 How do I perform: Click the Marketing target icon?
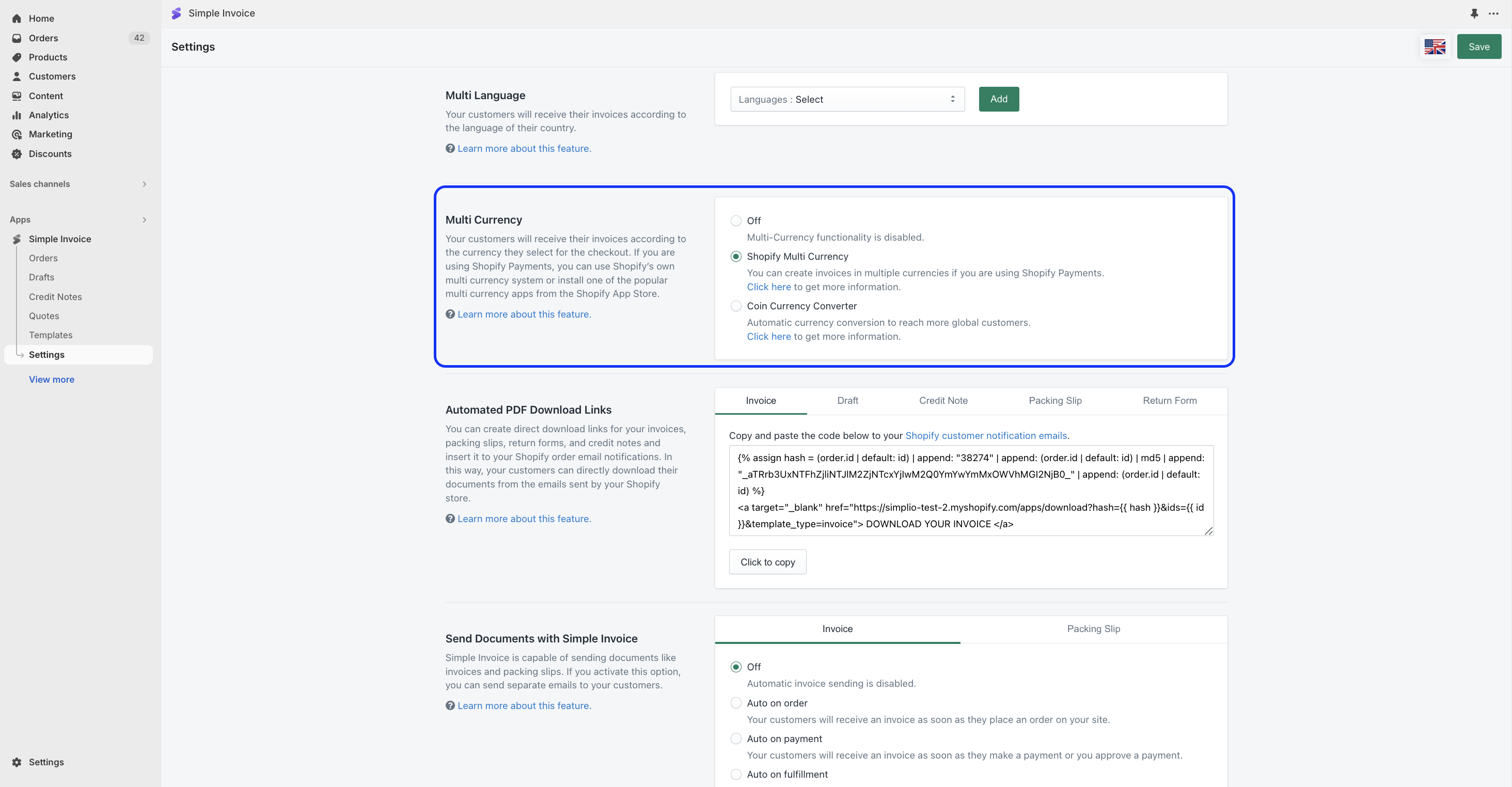[x=17, y=134]
